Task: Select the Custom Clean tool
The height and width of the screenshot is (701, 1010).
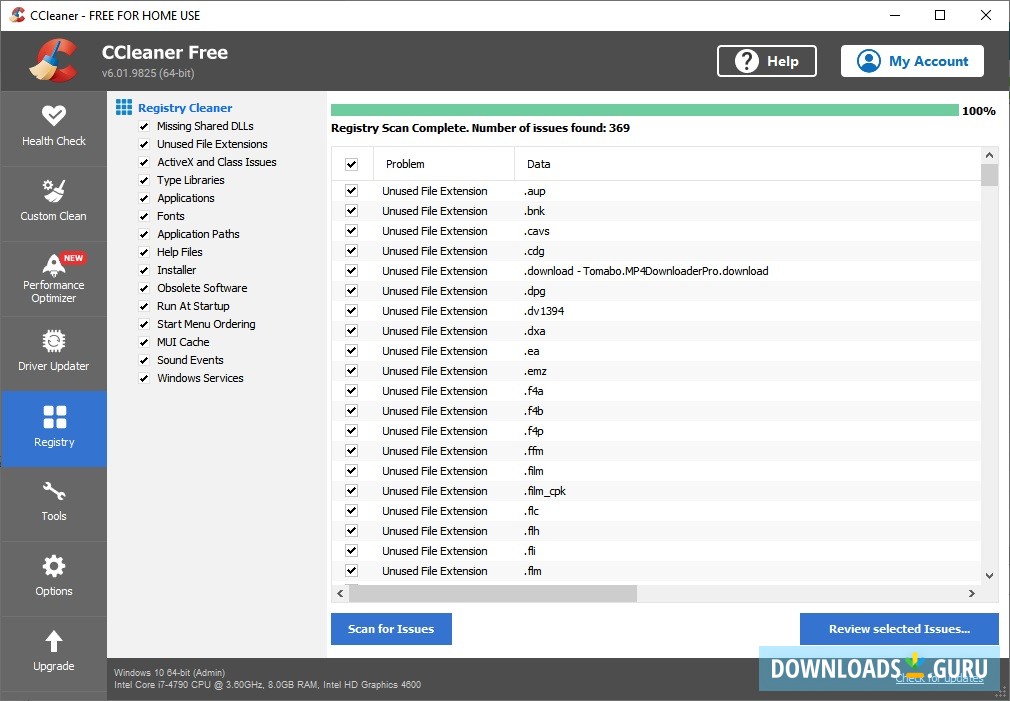Action: 54,203
